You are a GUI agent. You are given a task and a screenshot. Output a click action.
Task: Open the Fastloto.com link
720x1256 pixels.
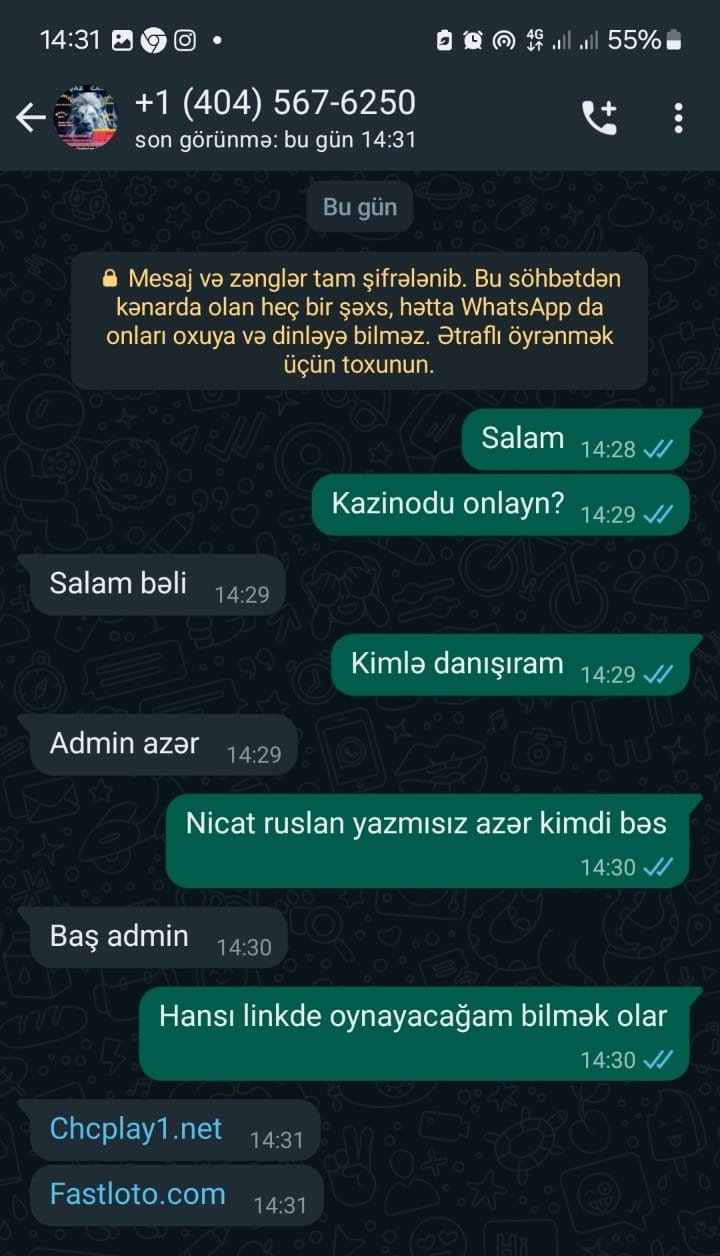(x=138, y=1194)
